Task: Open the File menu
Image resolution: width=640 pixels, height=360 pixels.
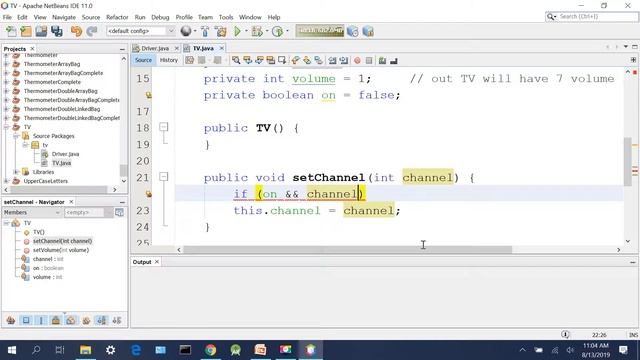Action: 7,17
